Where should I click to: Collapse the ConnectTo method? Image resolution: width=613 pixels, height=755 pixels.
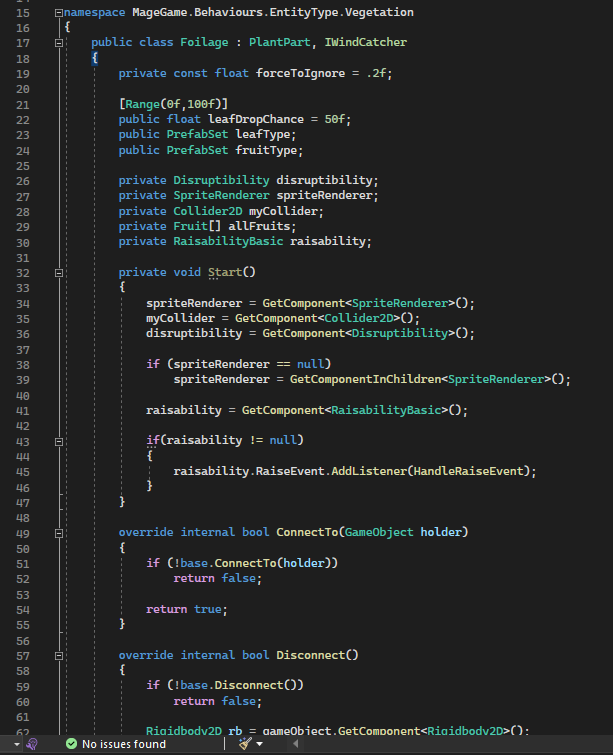click(x=59, y=532)
